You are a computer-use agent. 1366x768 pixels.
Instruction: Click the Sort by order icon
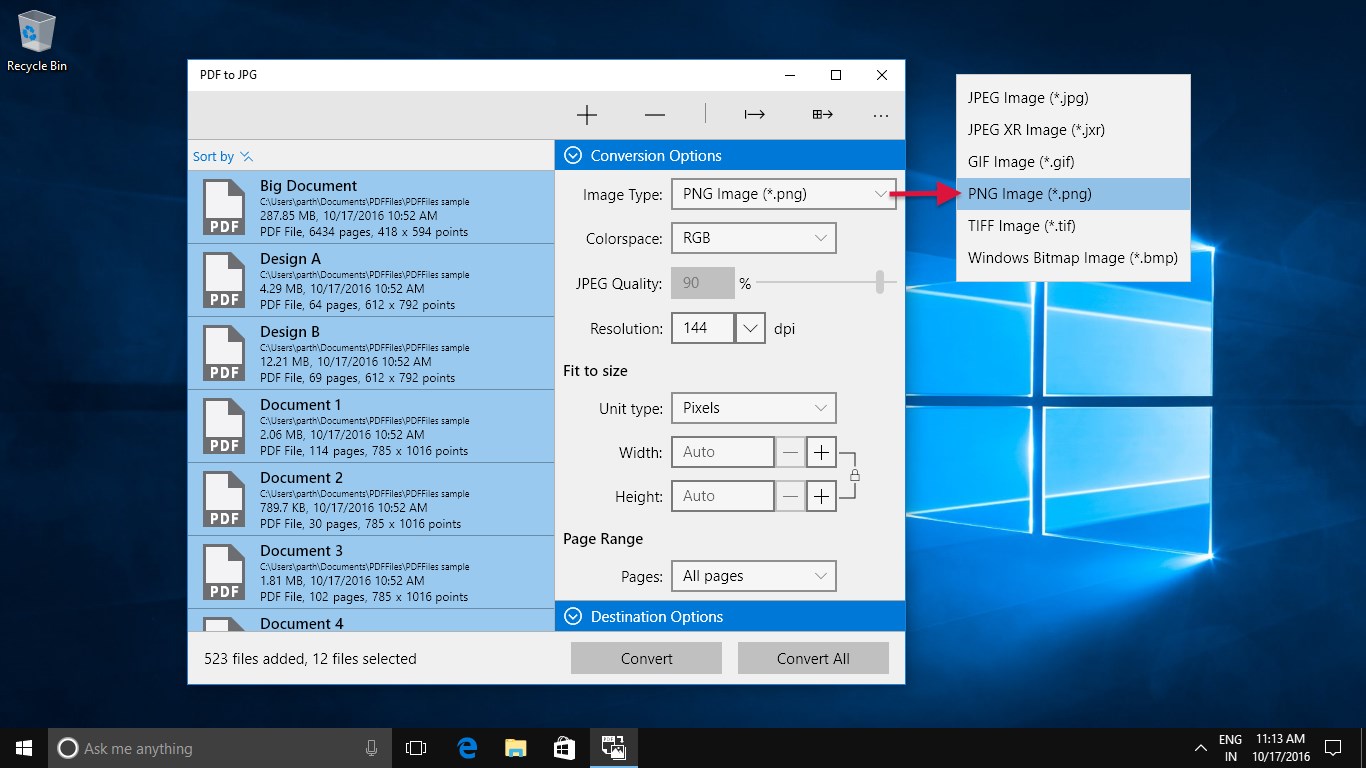click(247, 156)
